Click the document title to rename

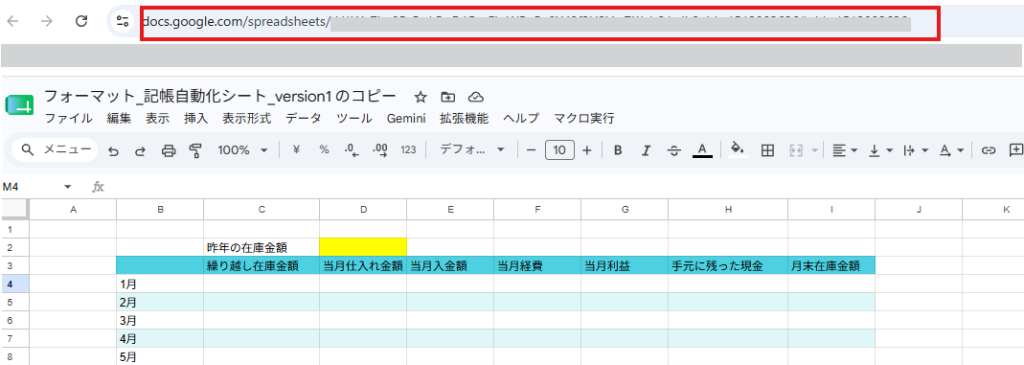[220, 97]
